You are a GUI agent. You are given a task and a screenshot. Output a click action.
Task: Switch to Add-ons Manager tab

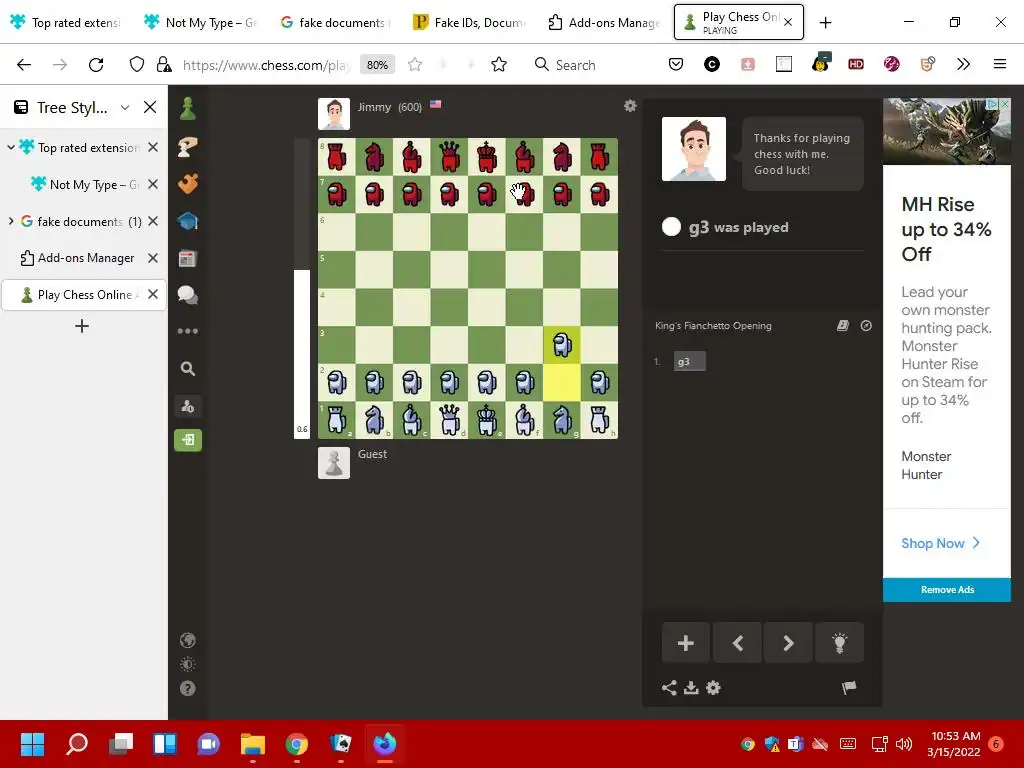click(604, 22)
